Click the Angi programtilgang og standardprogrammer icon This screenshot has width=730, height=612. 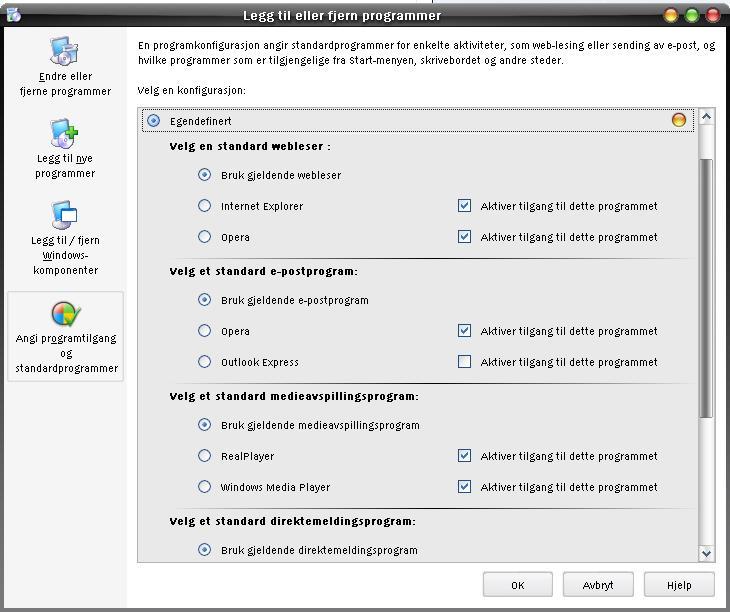pyautogui.click(x=65, y=314)
